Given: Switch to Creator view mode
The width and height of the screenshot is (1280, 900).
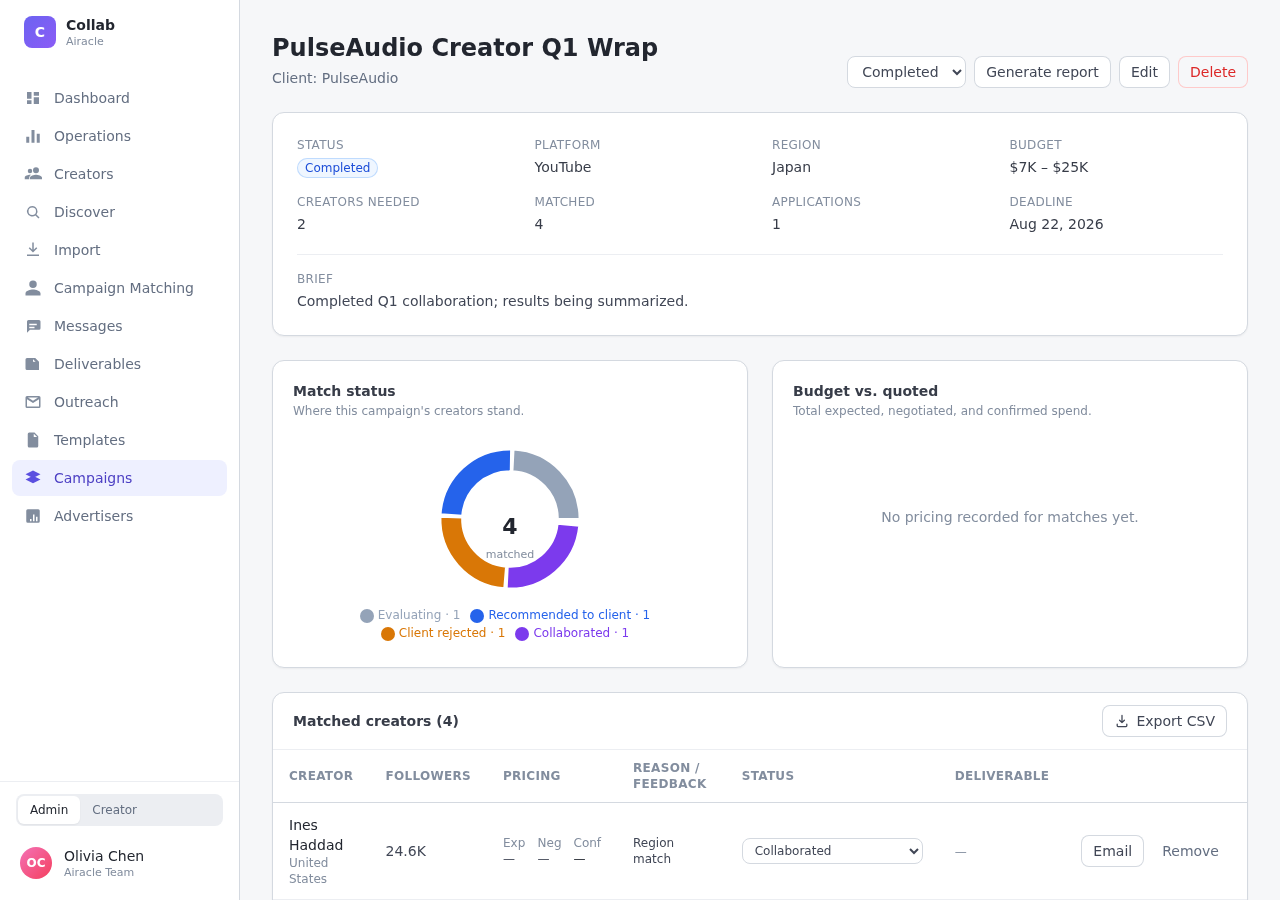Looking at the screenshot, I should 115,810.
